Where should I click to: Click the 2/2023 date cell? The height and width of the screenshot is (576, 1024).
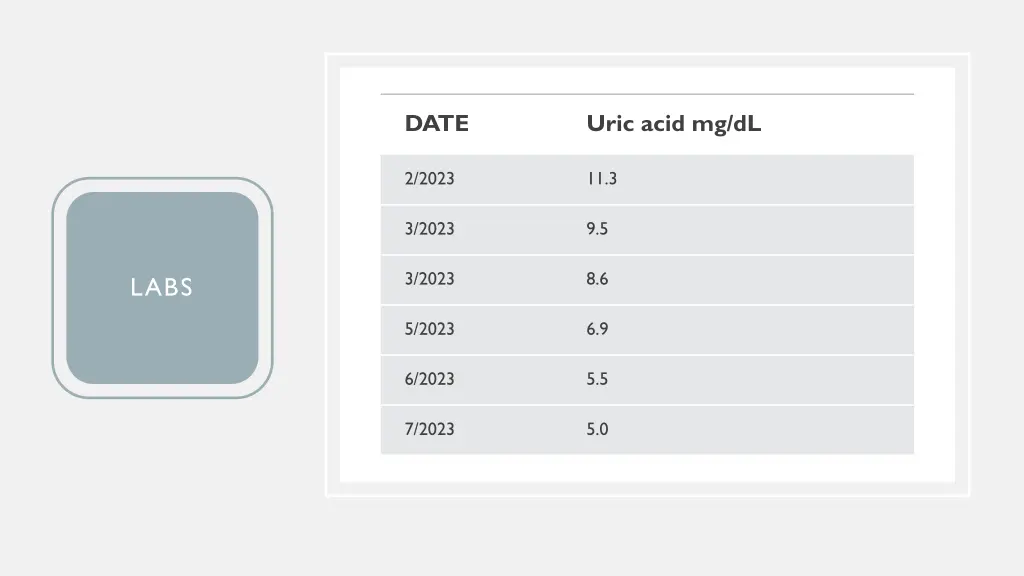coord(429,178)
